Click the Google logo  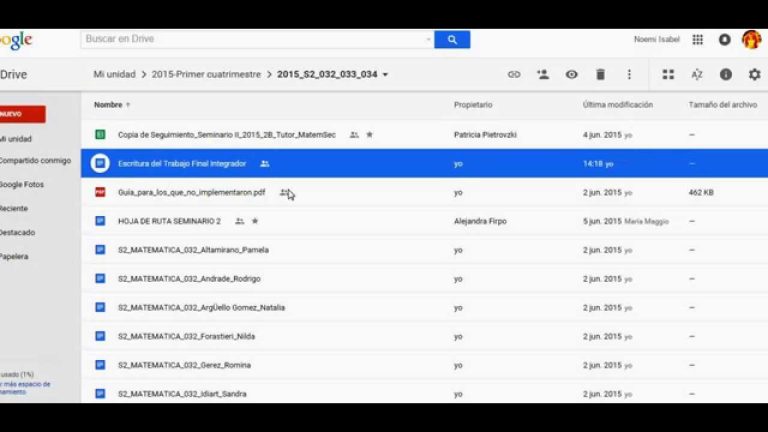point(16,40)
